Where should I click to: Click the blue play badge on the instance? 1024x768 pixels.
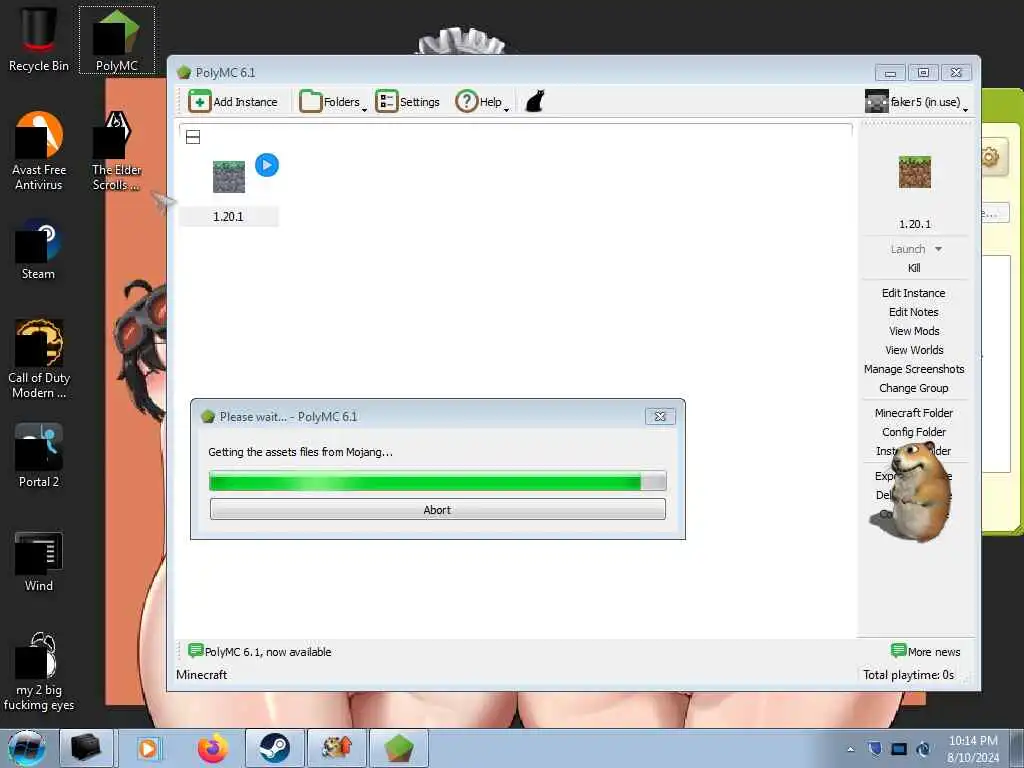point(266,165)
